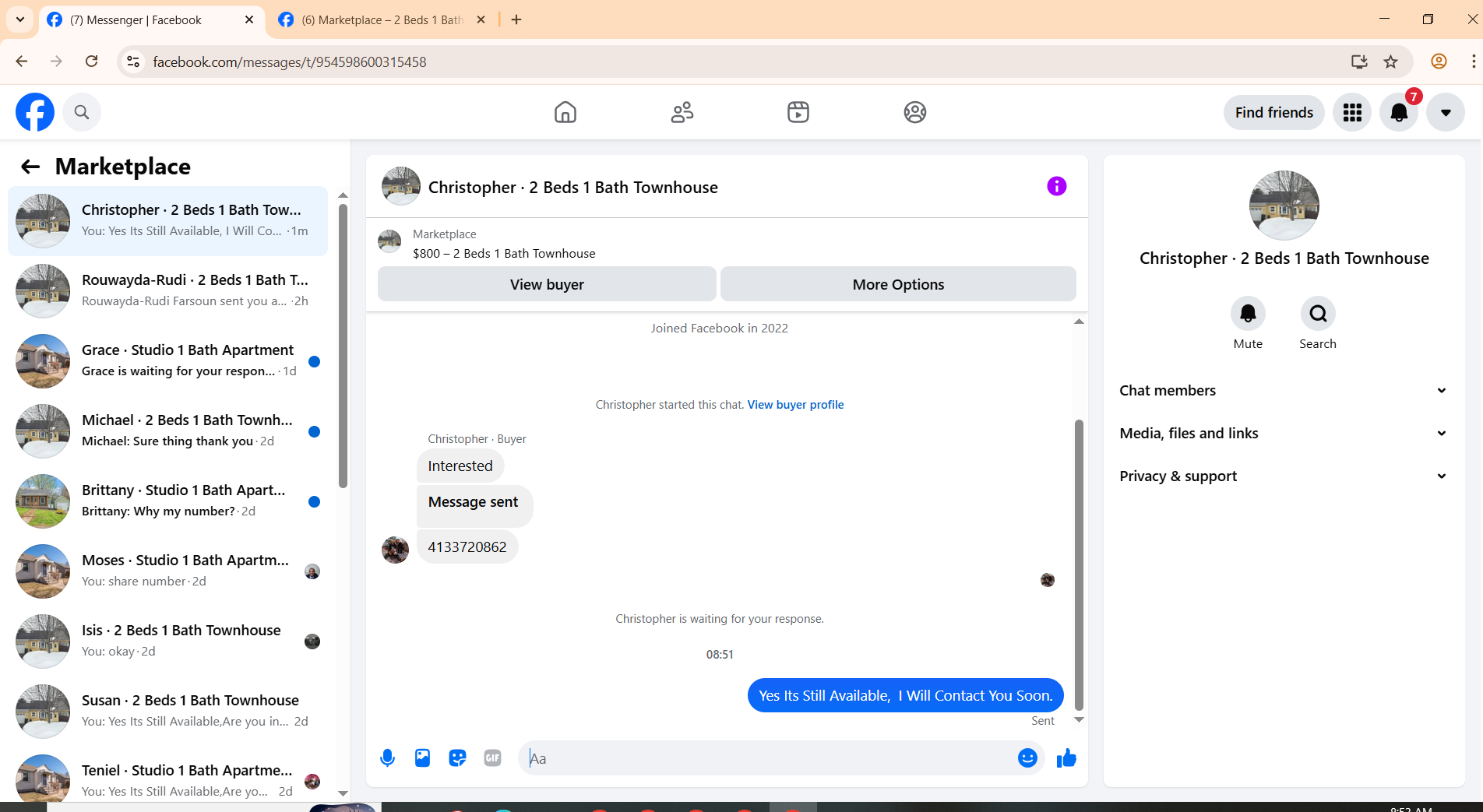1483x812 pixels.
Task: Open notifications bell with 7 badge
Action: 1399,112
